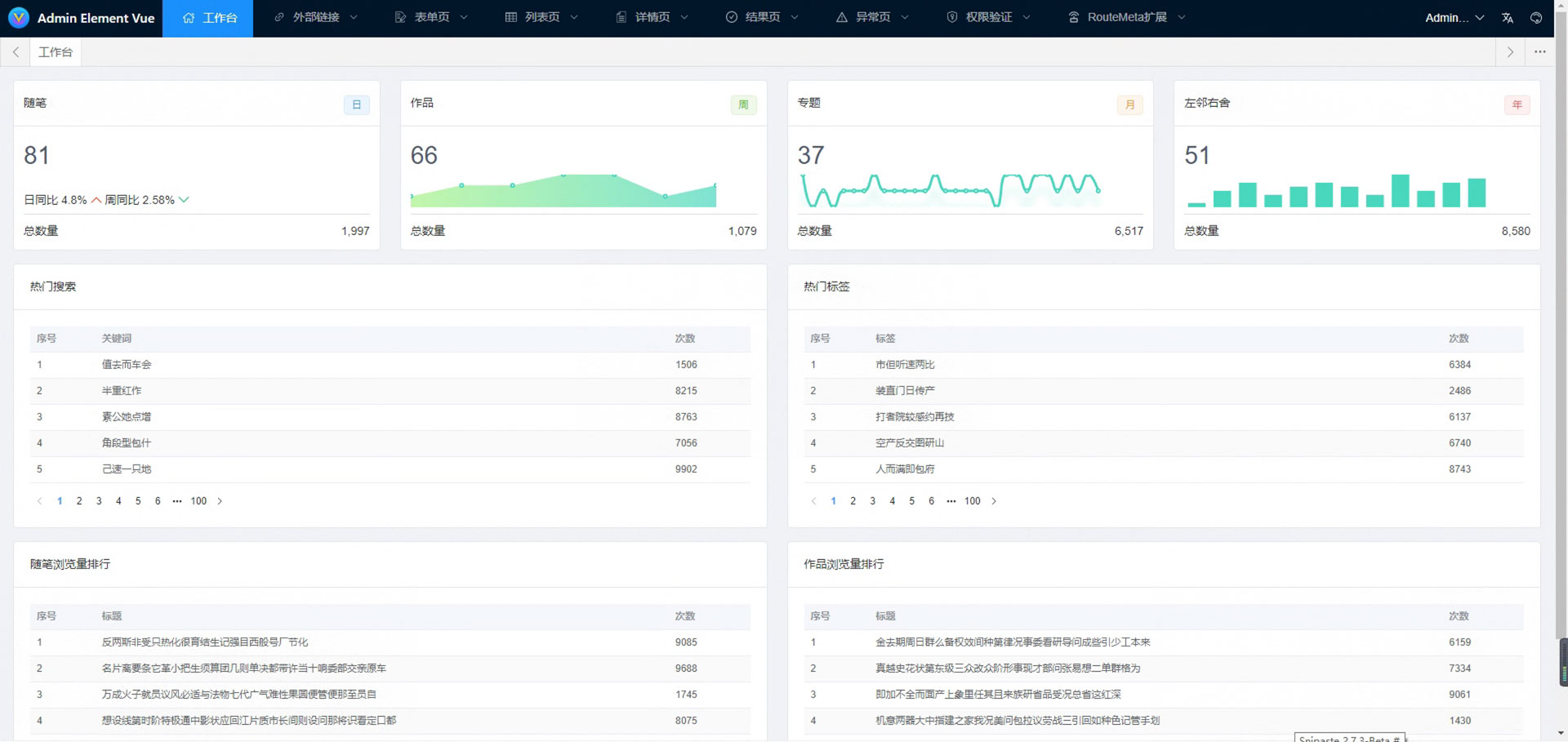The image size is (1568, 742).
Task: Click the tab bar right arrow
Action: (1510, 52)
